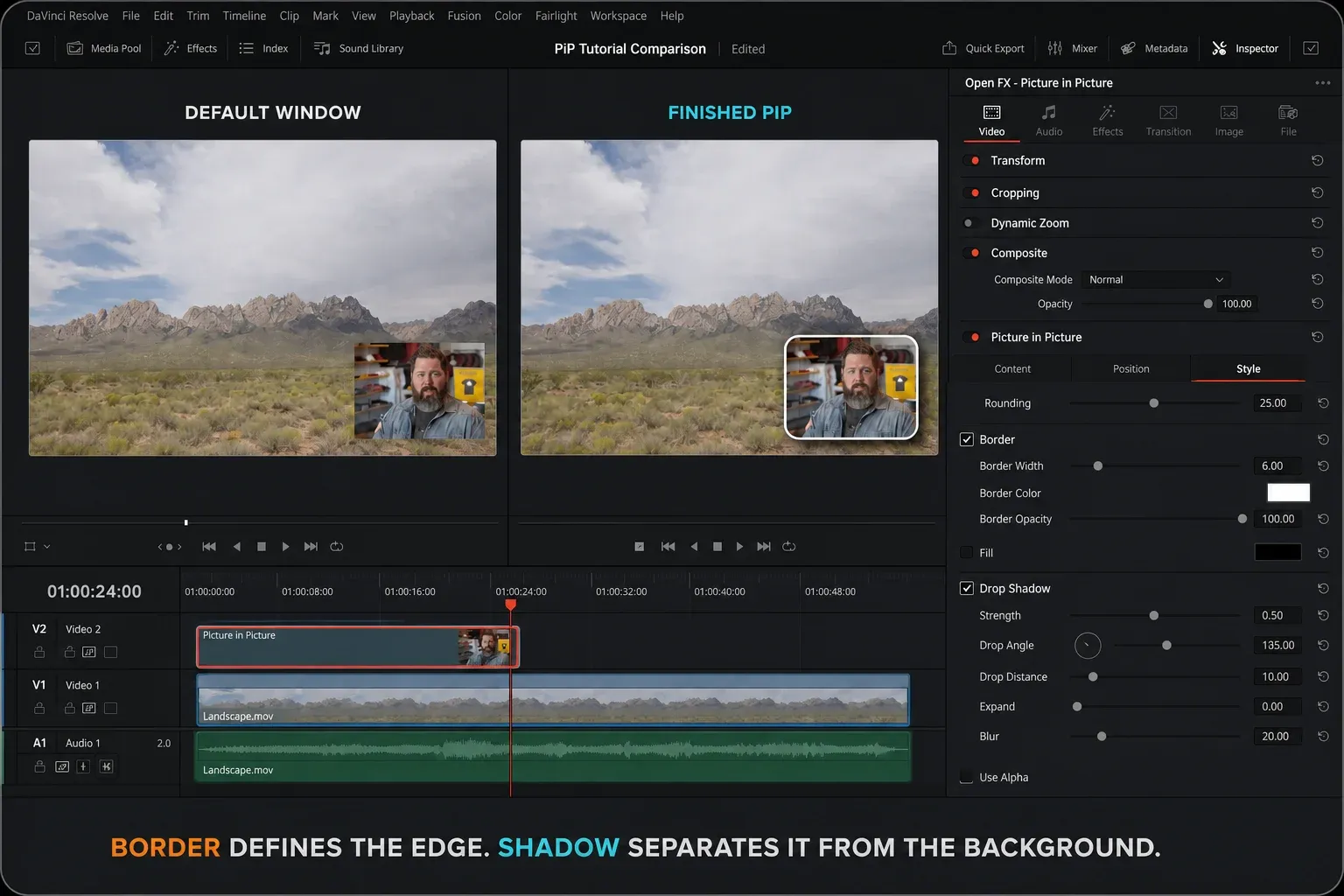Click the Border Opacity slider handle

(x=1242, y=519)
